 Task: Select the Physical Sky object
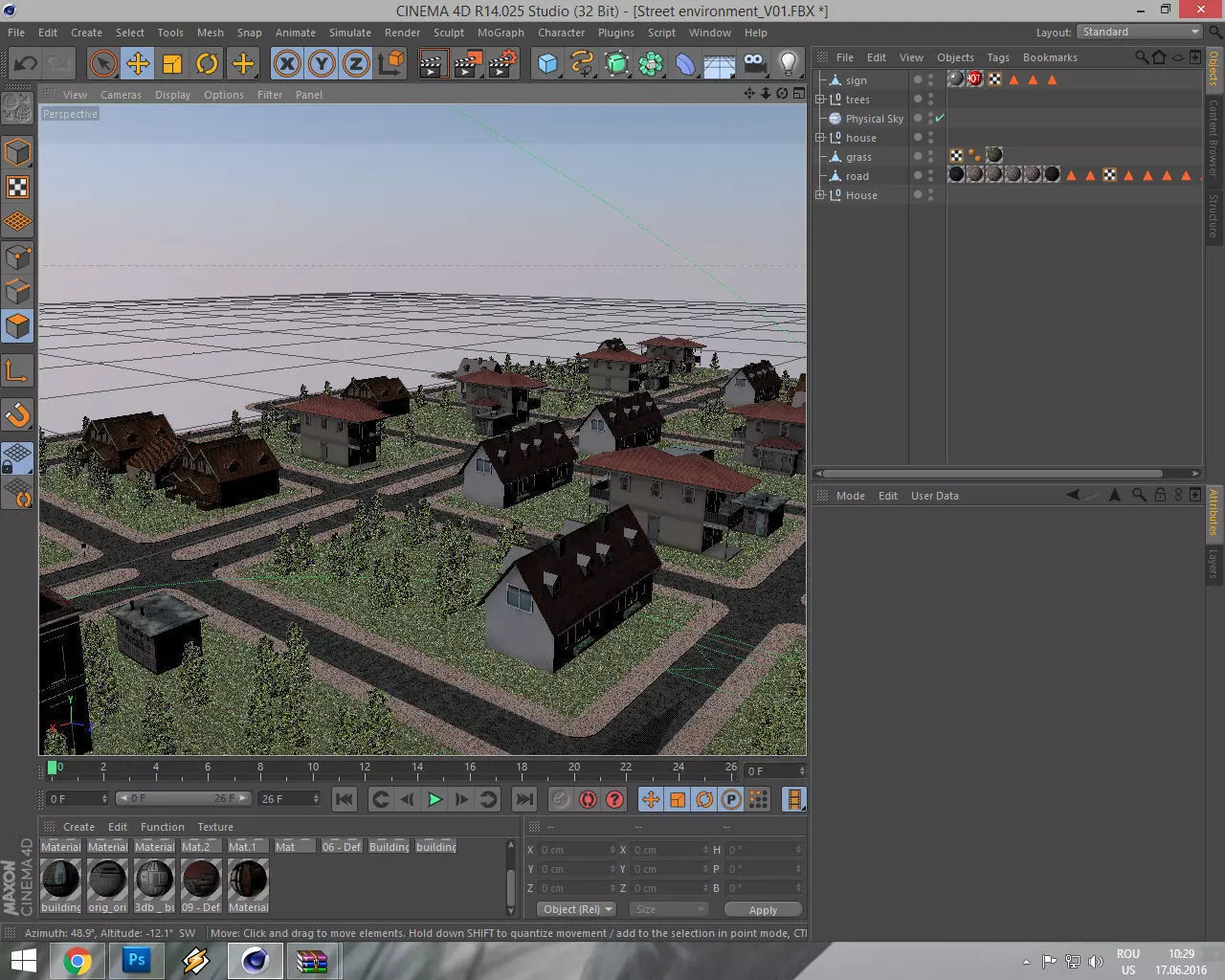[874, 119]
